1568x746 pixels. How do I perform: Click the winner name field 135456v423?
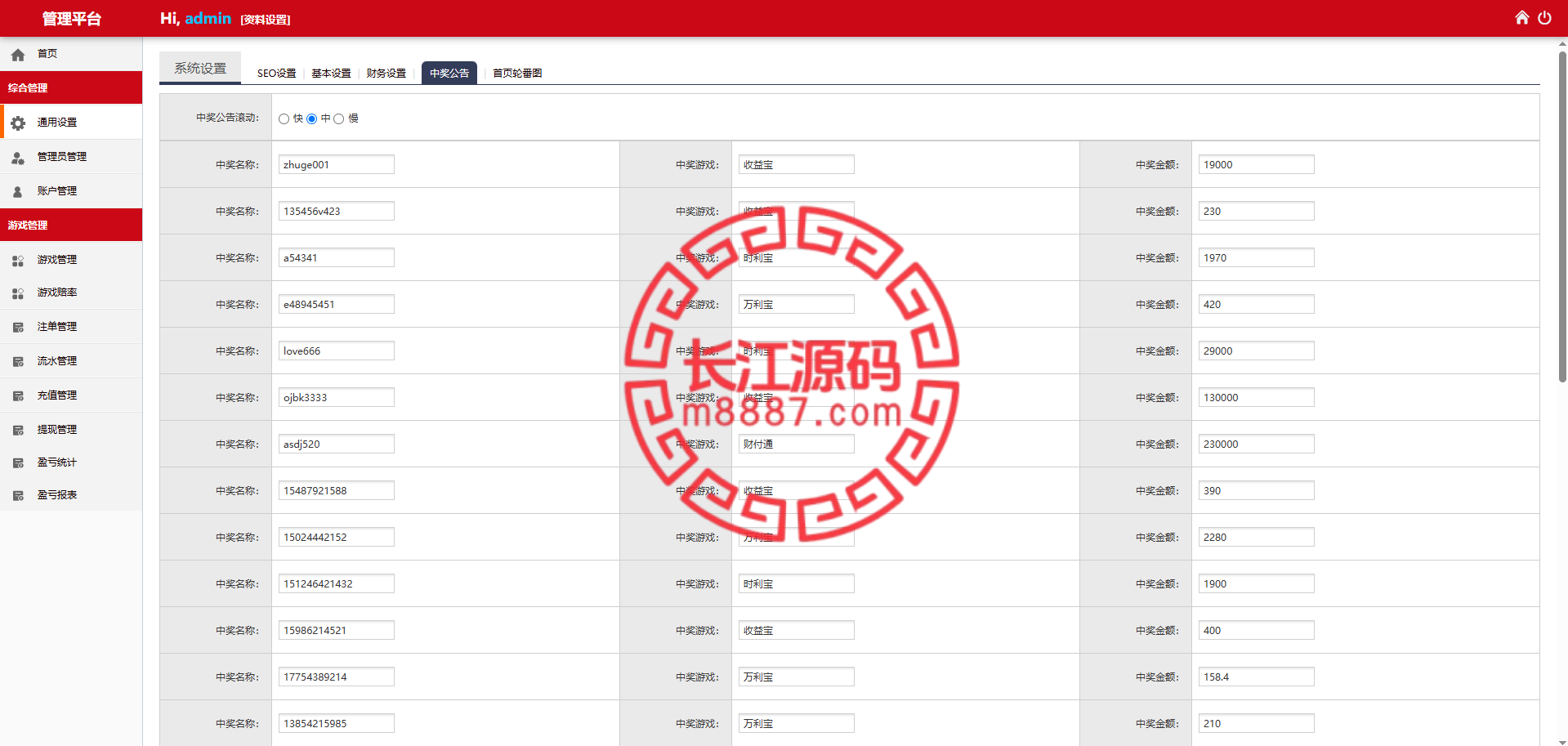(x=337, y=211)
